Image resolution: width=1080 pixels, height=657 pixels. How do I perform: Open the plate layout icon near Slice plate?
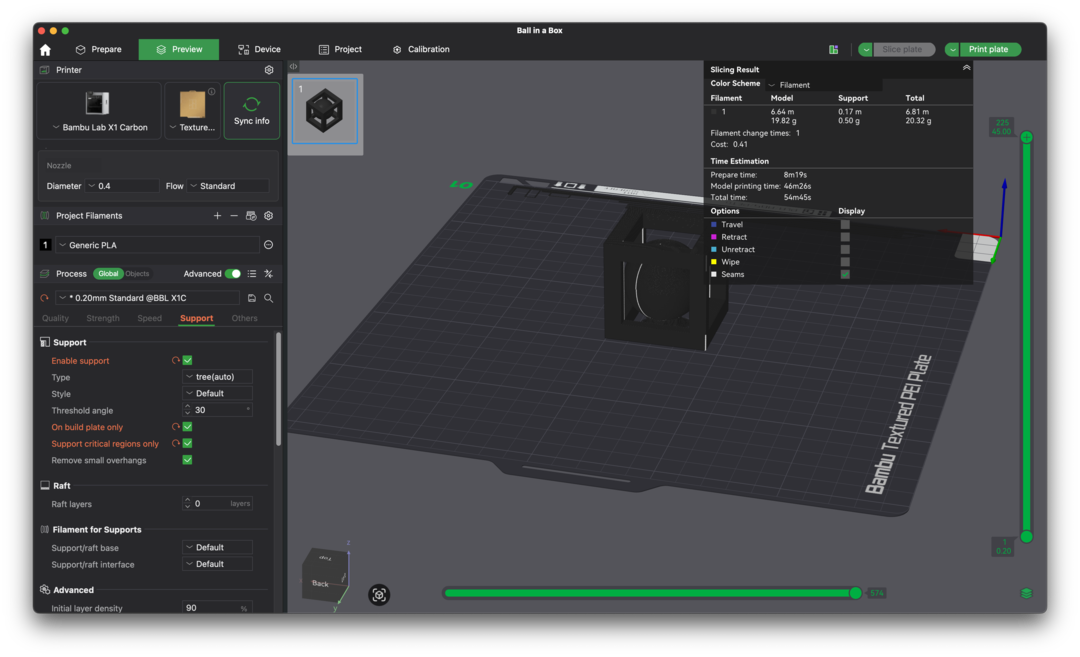click(833, 50)
